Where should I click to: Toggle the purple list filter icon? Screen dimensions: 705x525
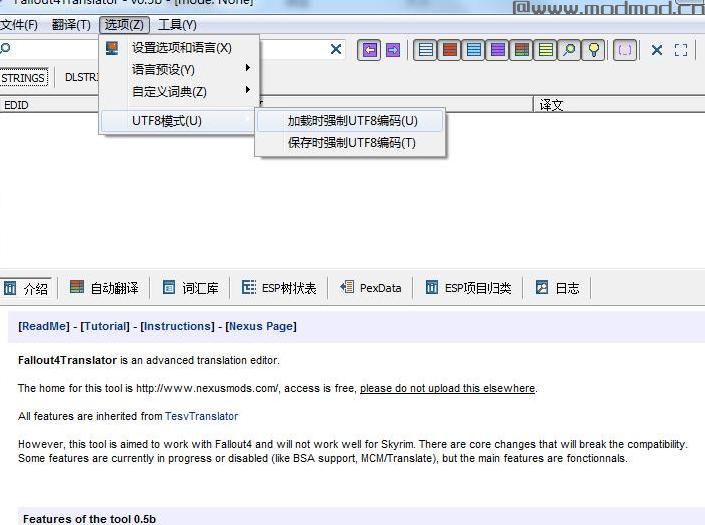pyautogui.click(x=498, y=50)
